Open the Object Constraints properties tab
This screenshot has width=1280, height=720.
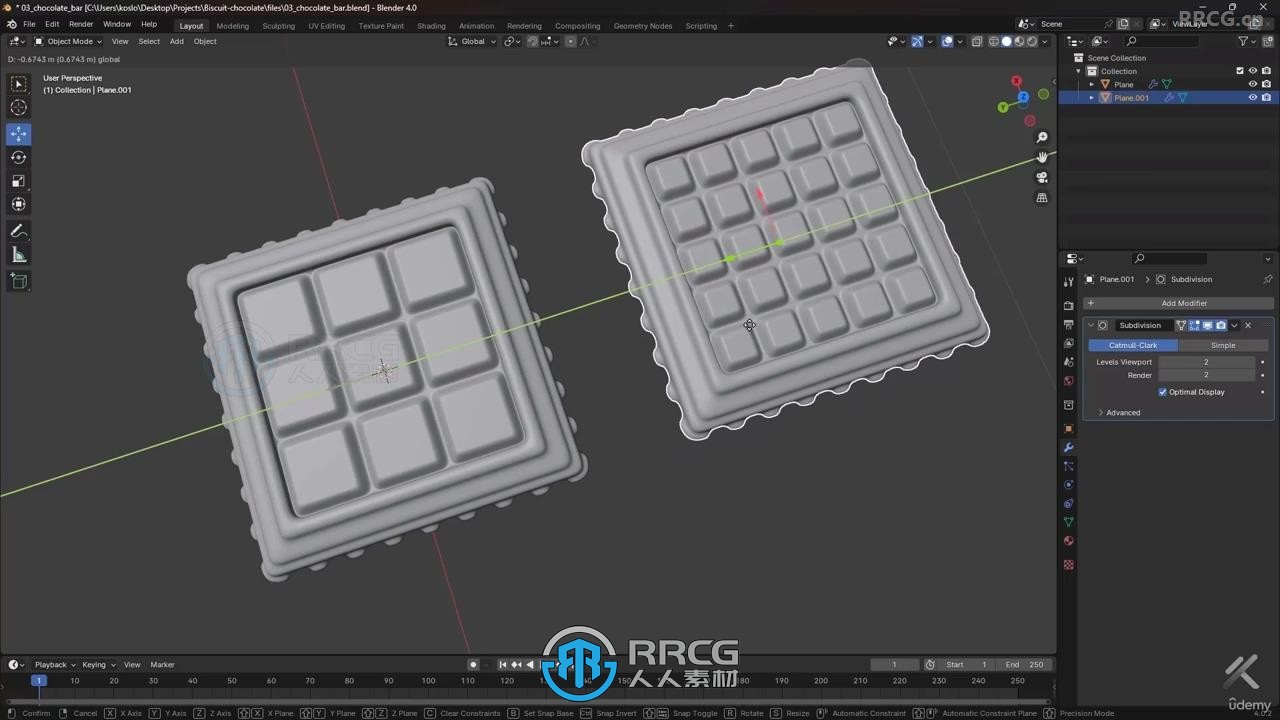click(1068, 503)
